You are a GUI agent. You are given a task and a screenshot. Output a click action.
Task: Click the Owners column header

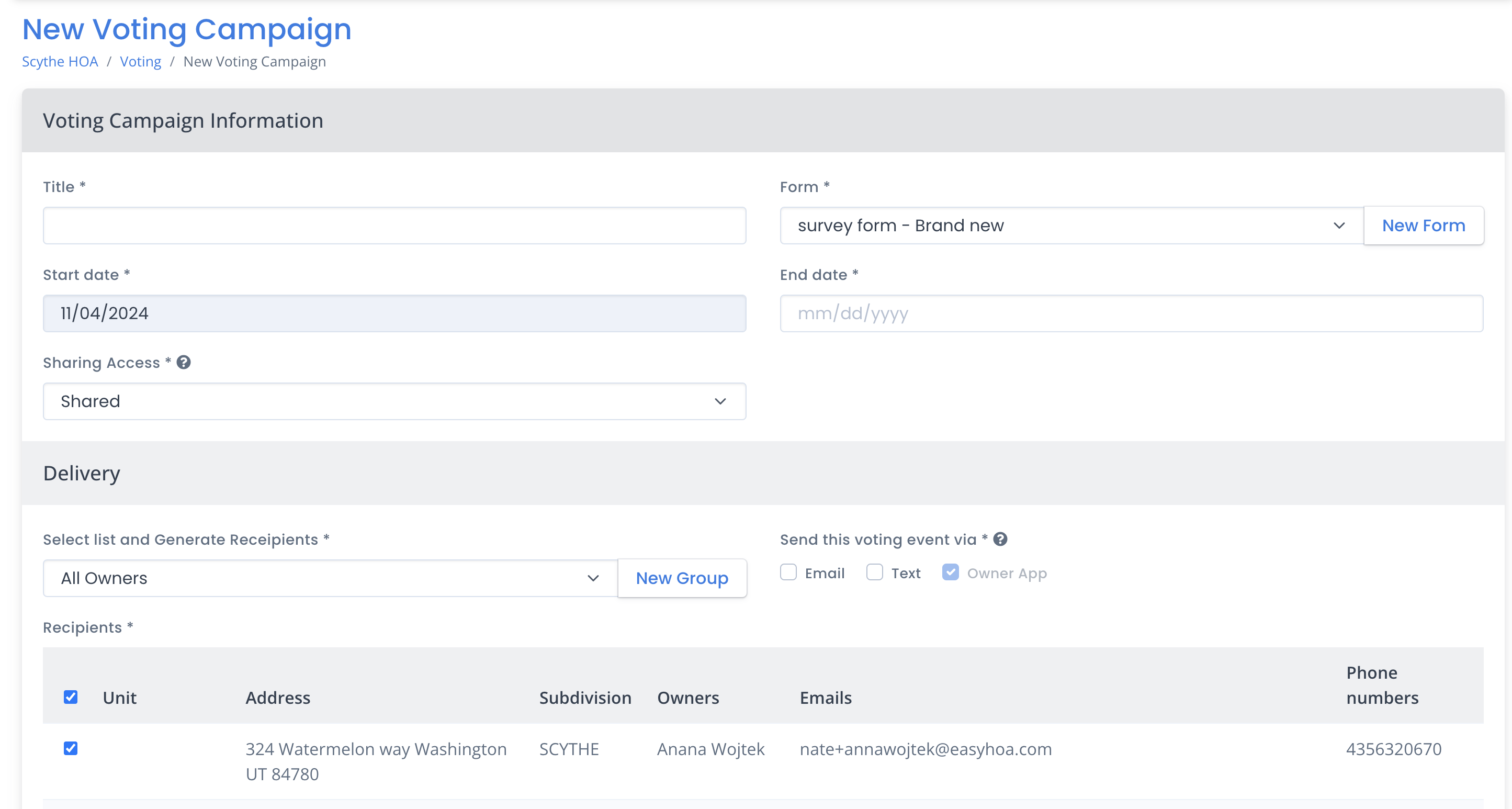688,698
